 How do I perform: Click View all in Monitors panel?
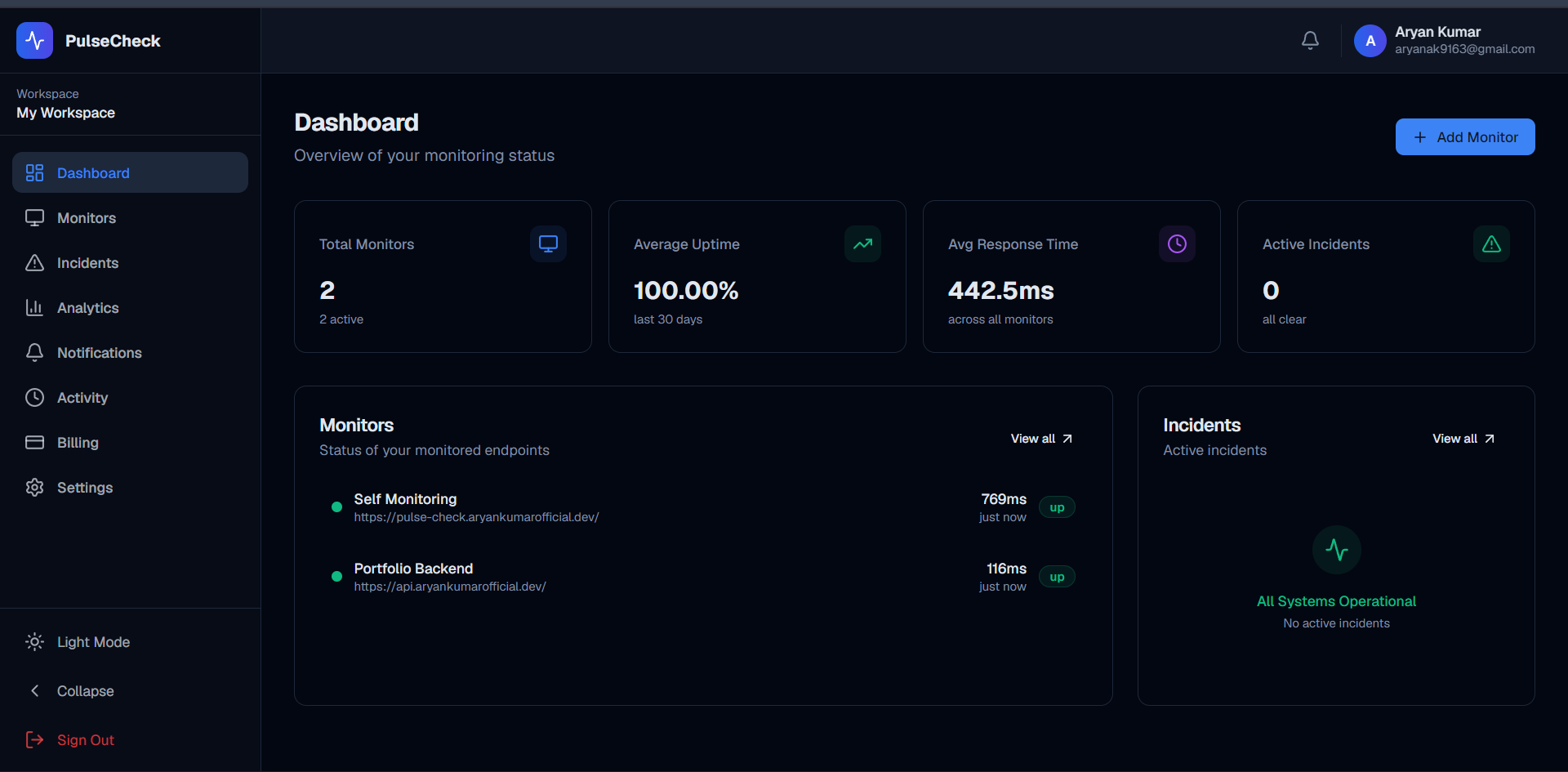click(x=1041, y=439)
